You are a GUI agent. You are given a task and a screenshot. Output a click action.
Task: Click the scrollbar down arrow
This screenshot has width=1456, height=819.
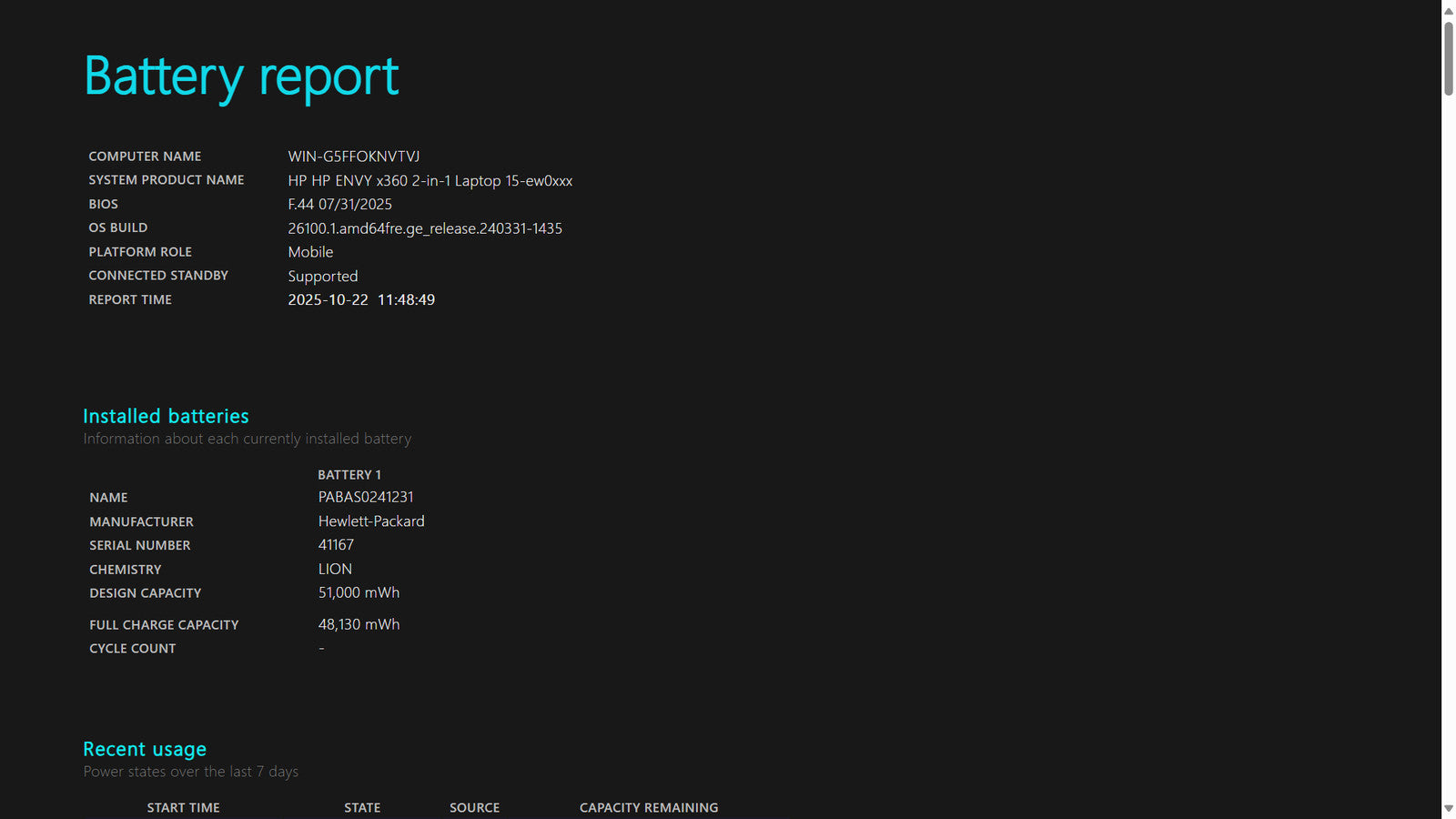point(1449,809)
